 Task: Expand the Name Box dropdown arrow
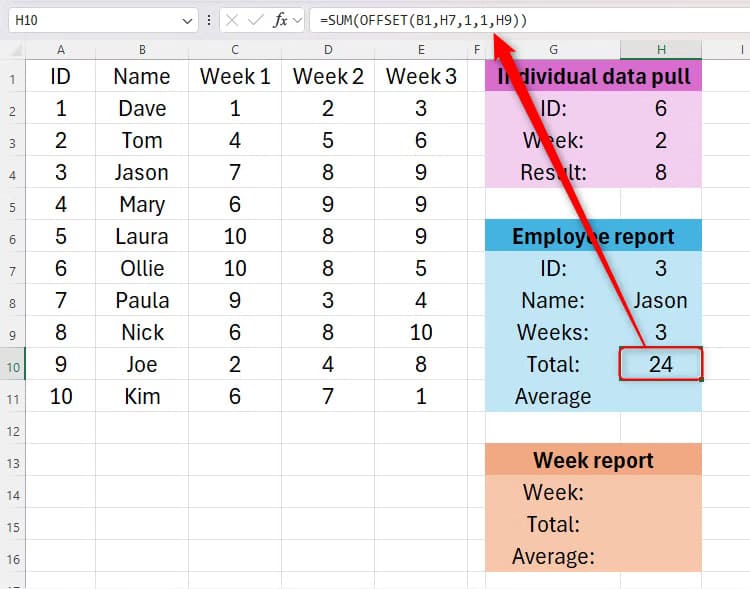187,21
